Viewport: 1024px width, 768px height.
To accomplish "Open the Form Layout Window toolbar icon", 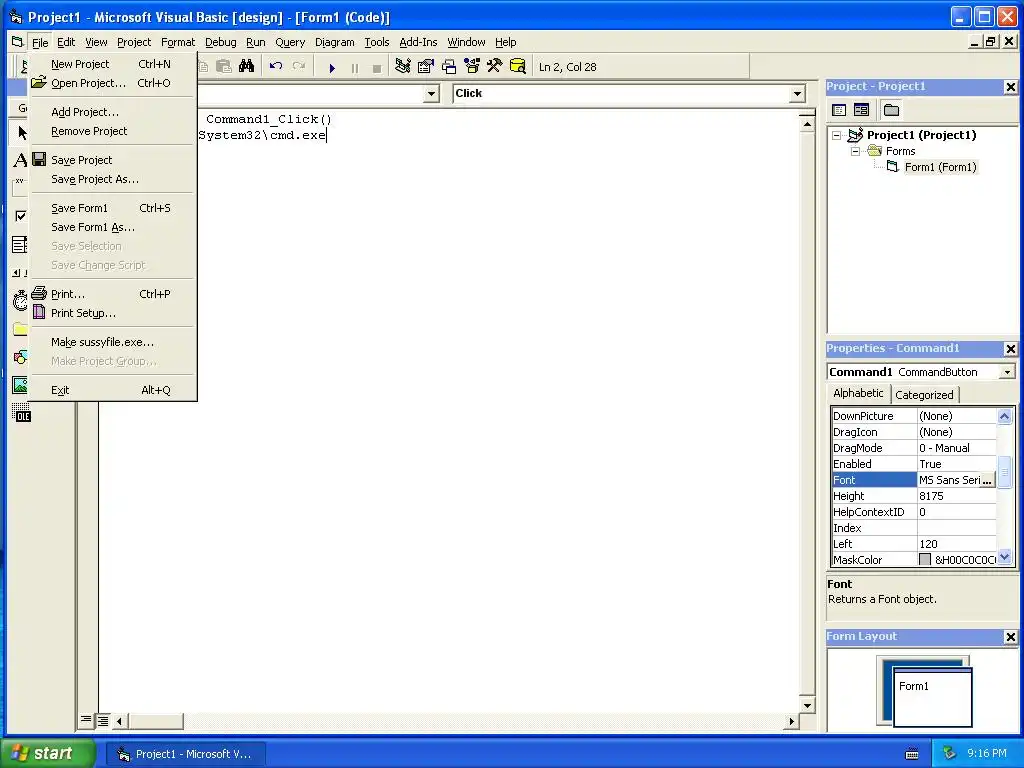I will point(449,67).
